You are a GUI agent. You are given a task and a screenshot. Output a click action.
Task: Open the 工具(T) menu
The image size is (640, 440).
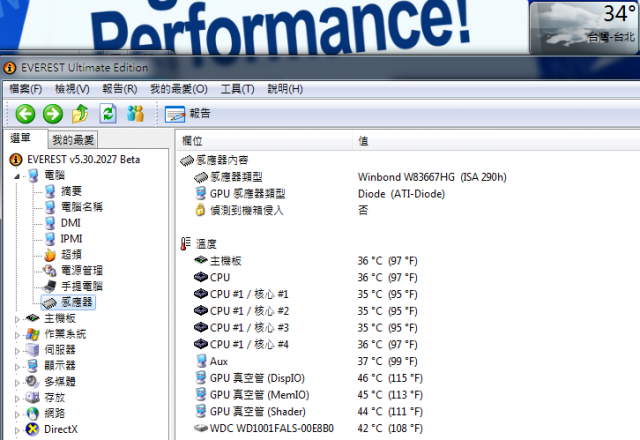(238, 89)
